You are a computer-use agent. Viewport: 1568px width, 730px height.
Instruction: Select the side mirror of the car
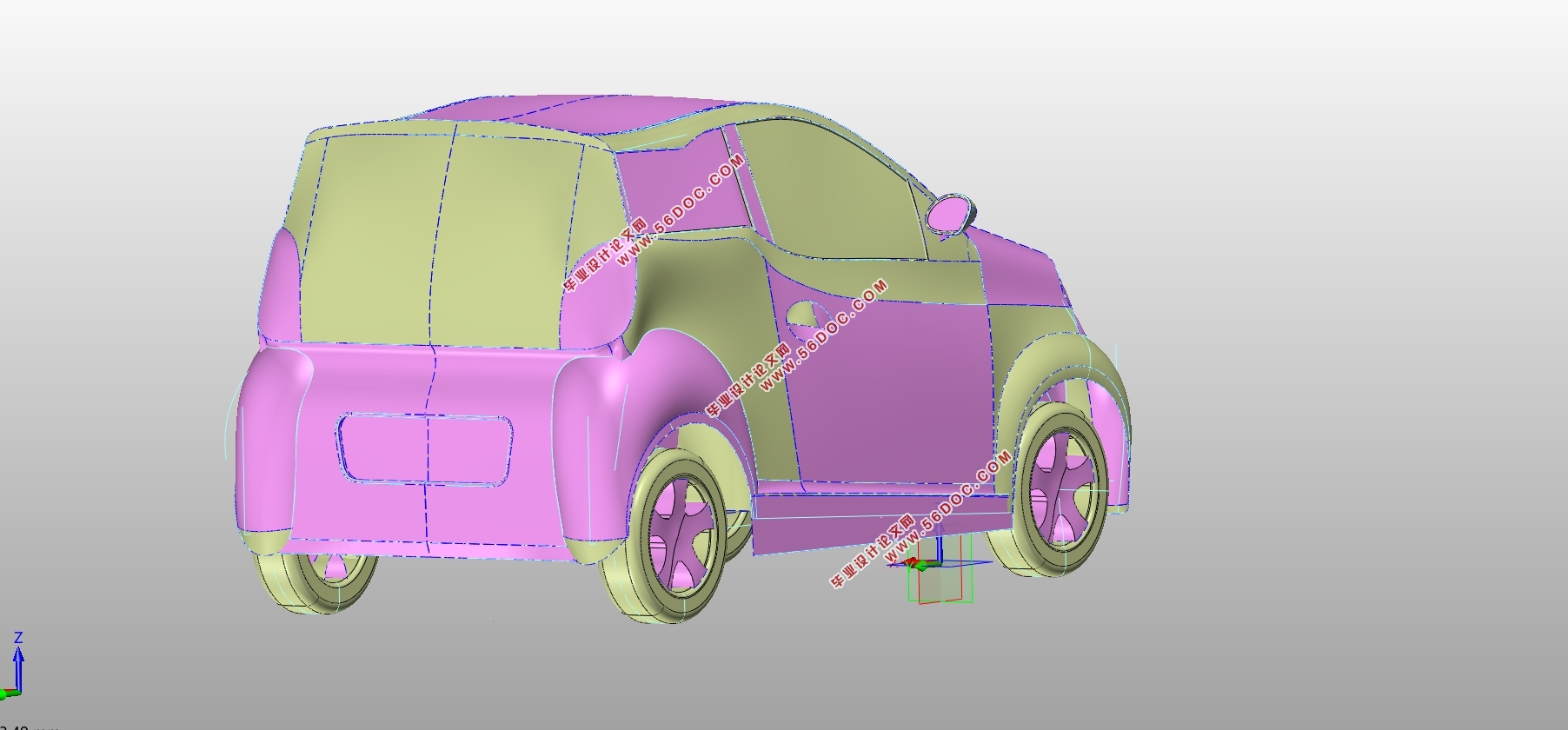pyautogui.click(x=951, y=214)
